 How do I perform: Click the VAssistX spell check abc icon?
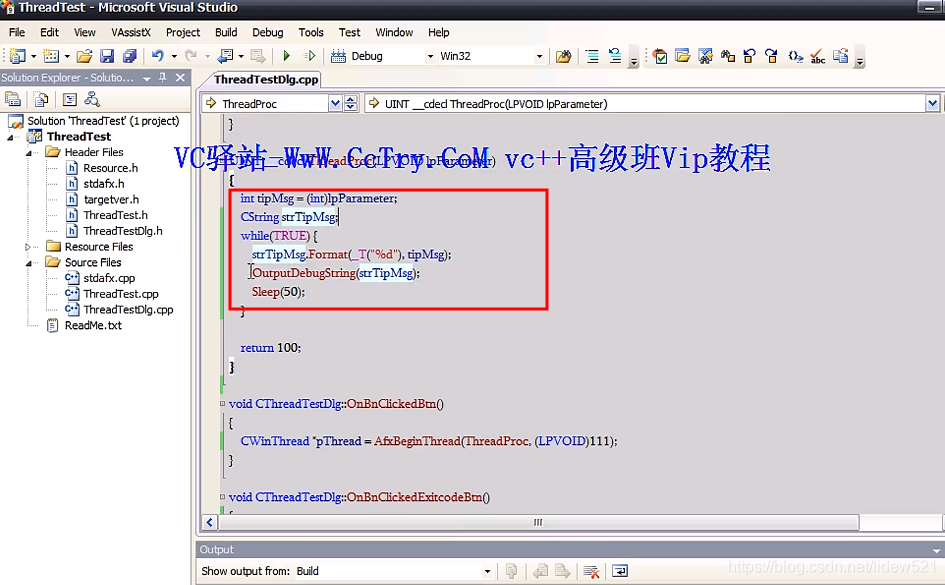point(818,57)
